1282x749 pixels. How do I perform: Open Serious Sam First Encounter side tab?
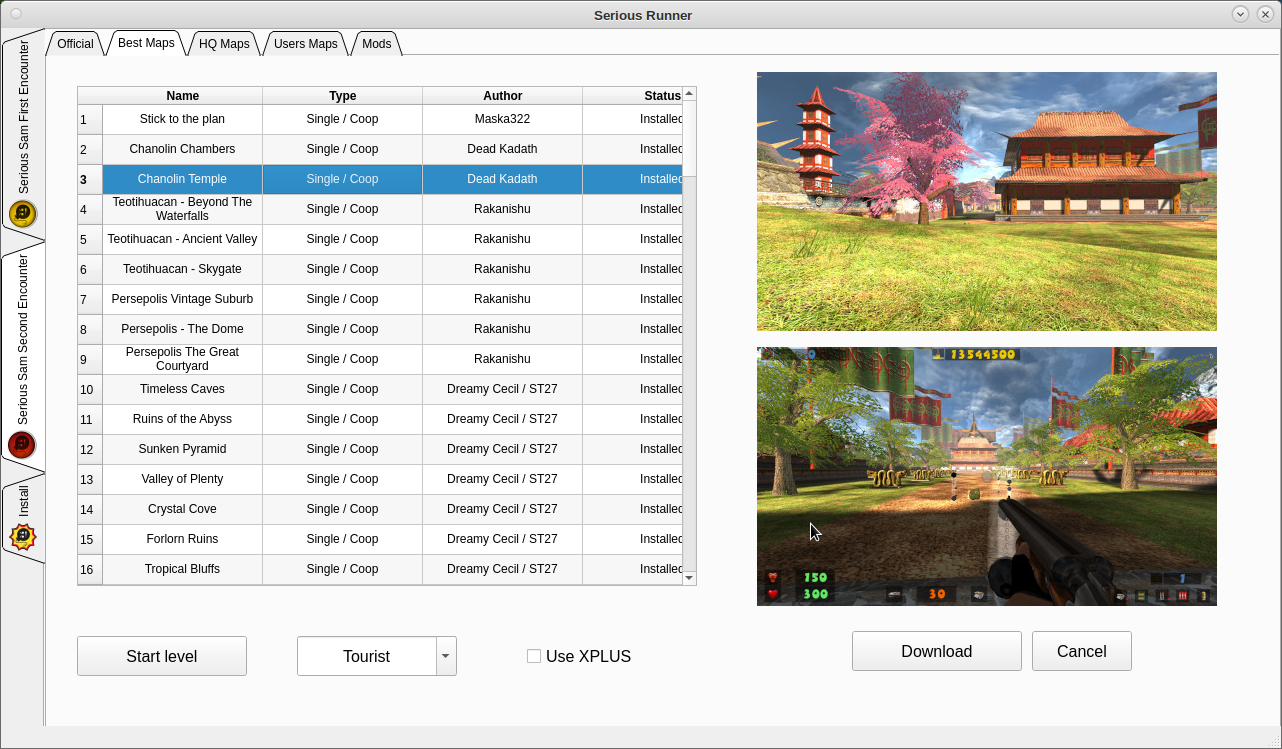click(x=23, y=135)
